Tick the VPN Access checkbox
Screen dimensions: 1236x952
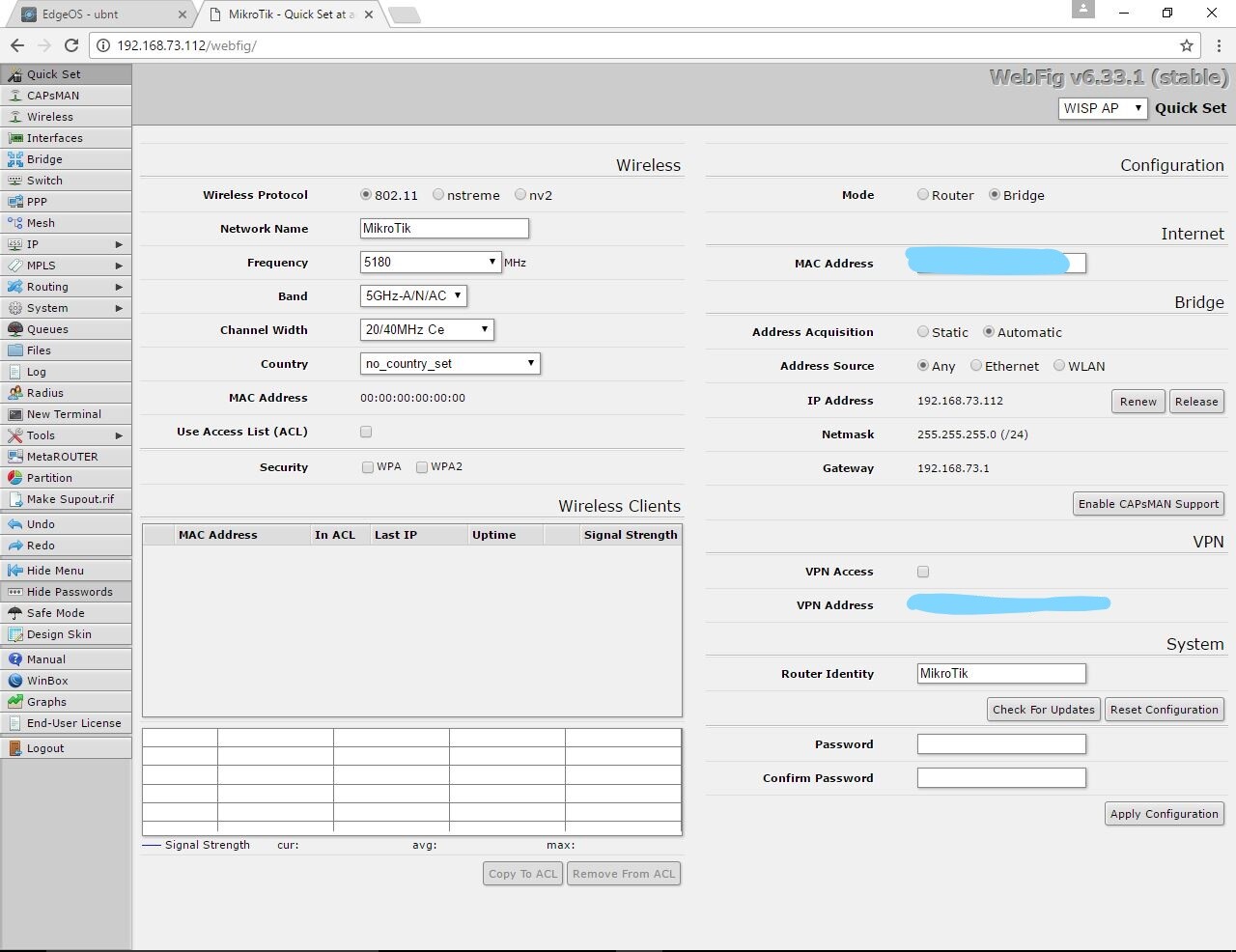click(923, 572)
